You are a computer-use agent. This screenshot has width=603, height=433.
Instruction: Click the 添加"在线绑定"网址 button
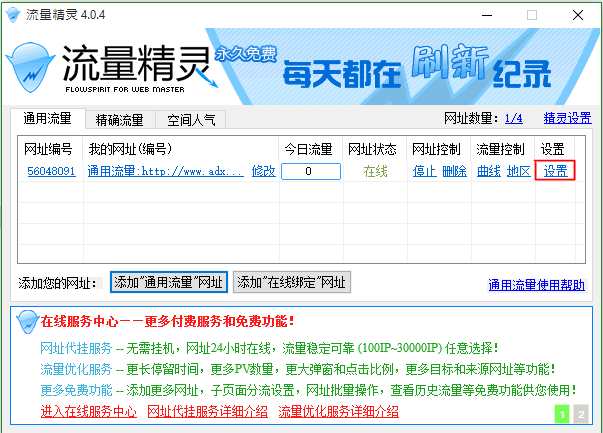click(x=292, y=282)
